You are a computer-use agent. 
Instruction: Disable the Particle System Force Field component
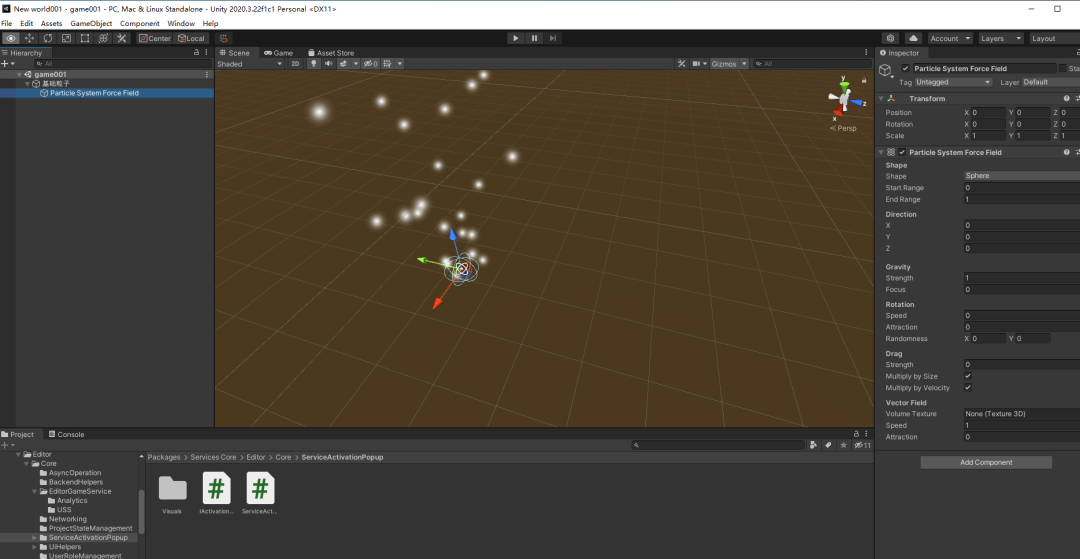pos(902,152)
